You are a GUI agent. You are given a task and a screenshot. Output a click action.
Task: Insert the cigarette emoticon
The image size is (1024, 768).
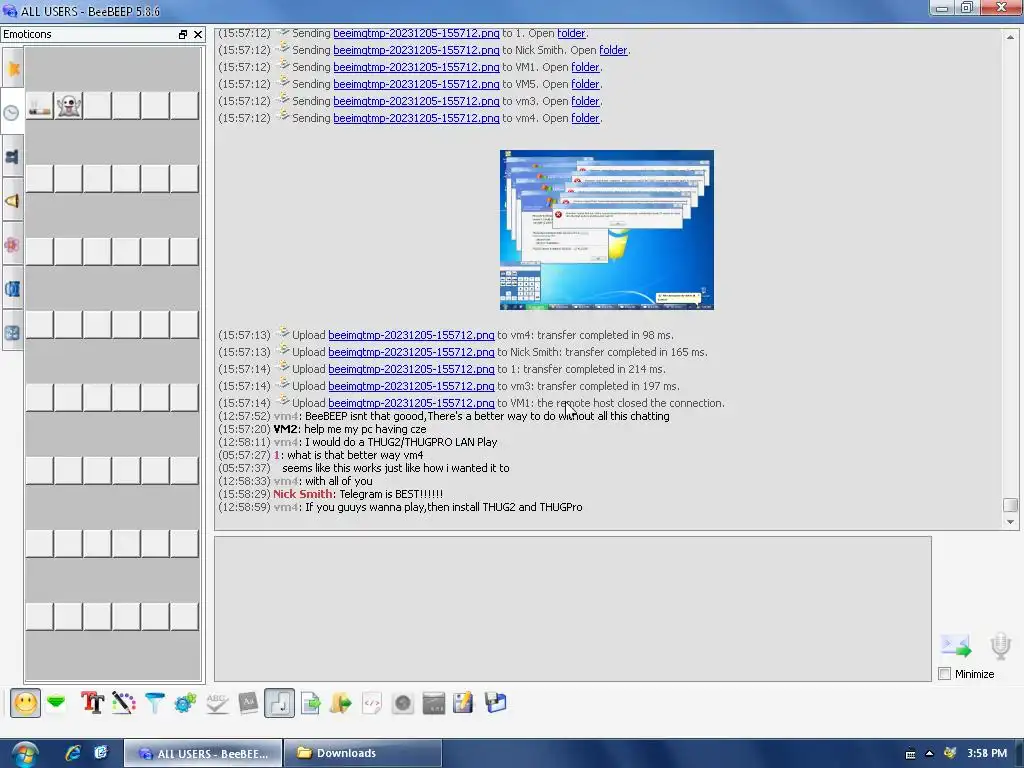coord(40,106)
